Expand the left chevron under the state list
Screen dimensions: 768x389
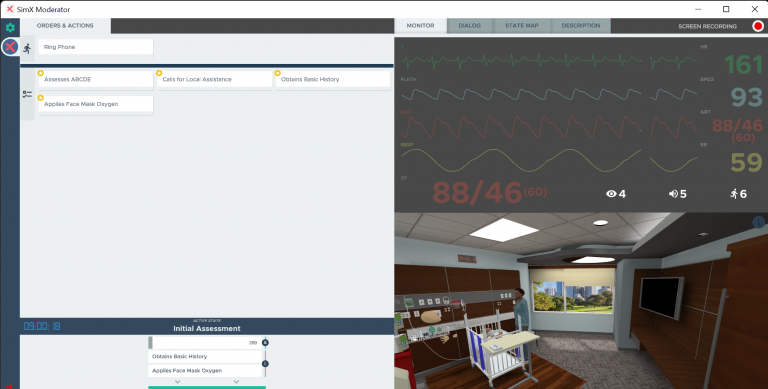(x=178, y=382)
